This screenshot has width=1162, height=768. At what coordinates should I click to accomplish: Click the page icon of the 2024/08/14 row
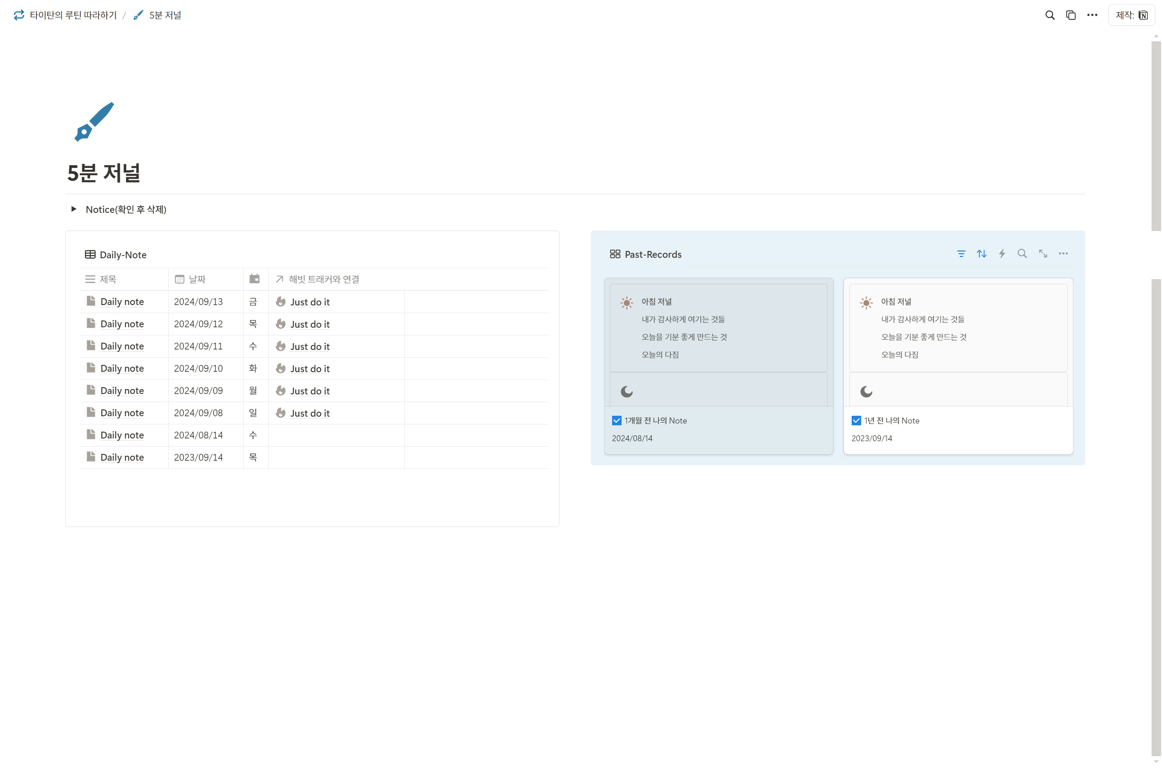pos(90,434)
